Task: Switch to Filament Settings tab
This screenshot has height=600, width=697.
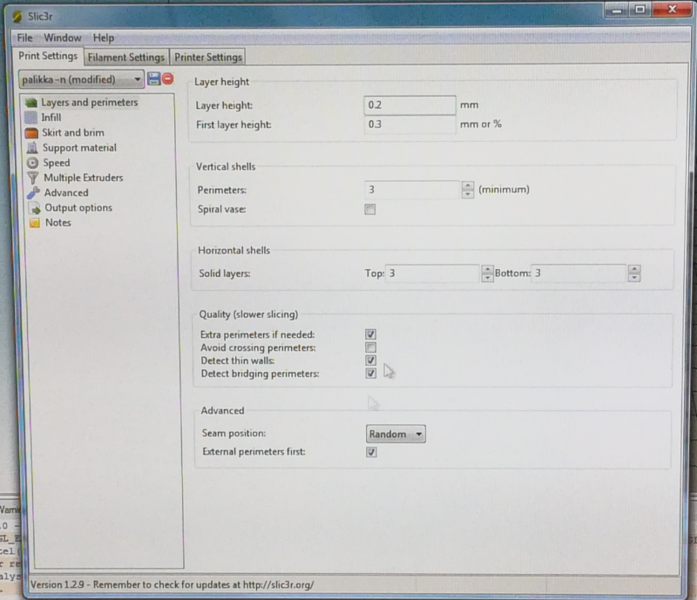Action: tap(126, 57)
